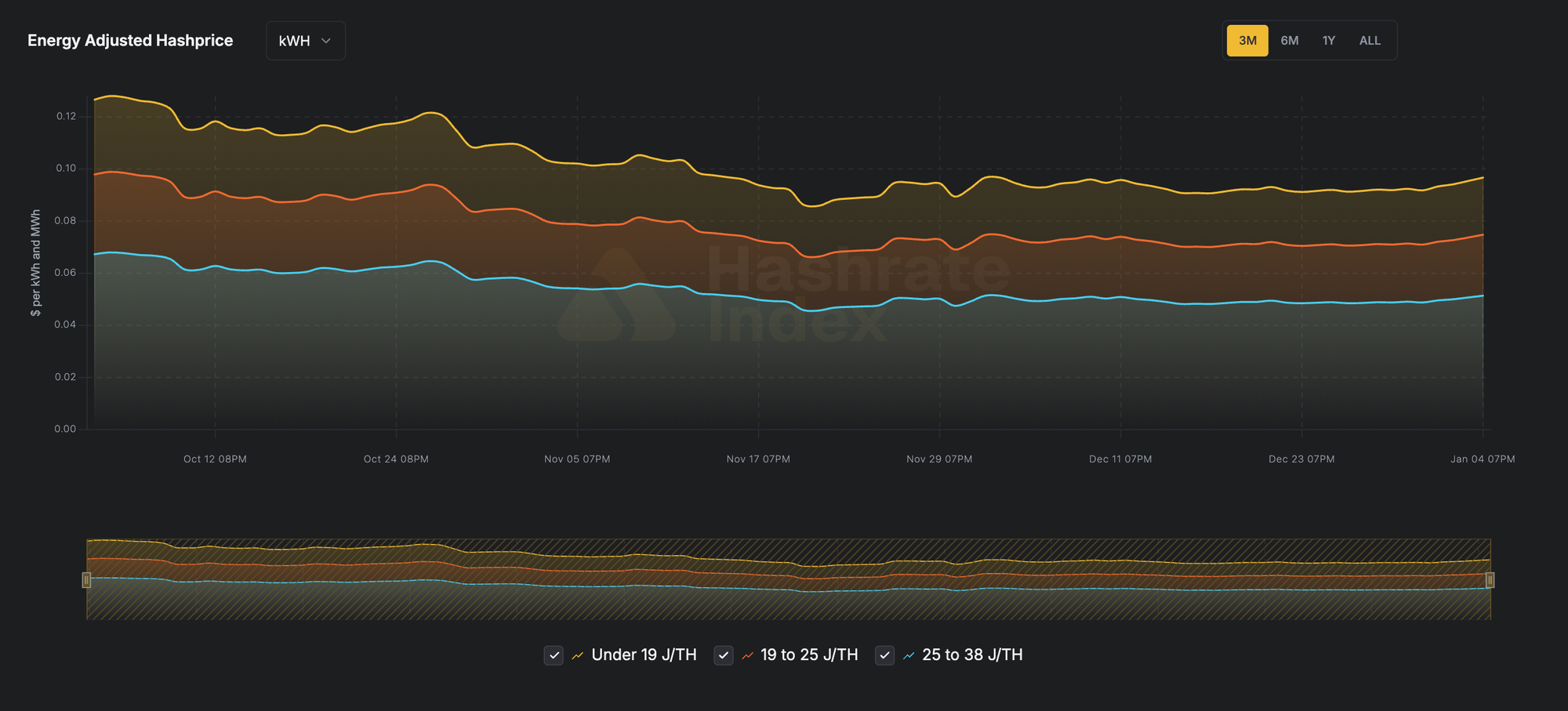The width and height of the screenshot is (1568, 711).
Task: Click the chevron arrow beside kWH
Action: 326,41
